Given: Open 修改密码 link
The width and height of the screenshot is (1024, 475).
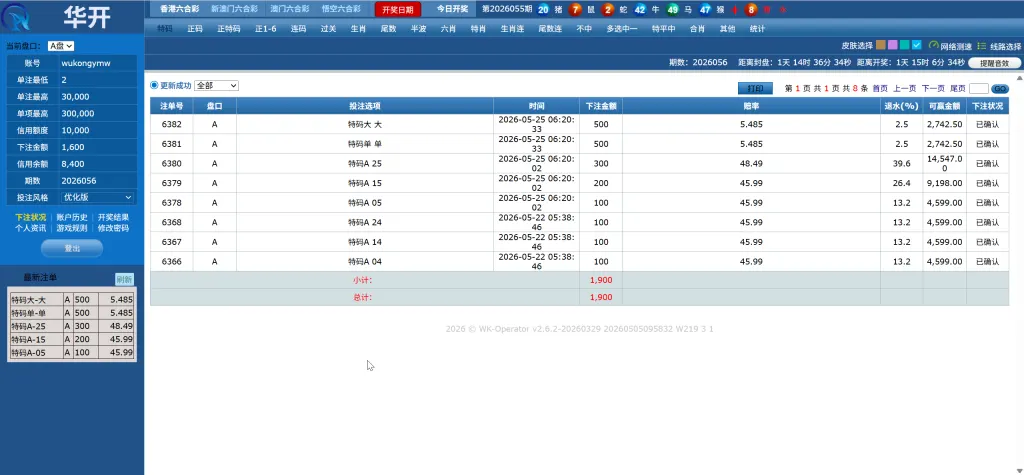Looking at the screenshot, I should pos(113,228).
